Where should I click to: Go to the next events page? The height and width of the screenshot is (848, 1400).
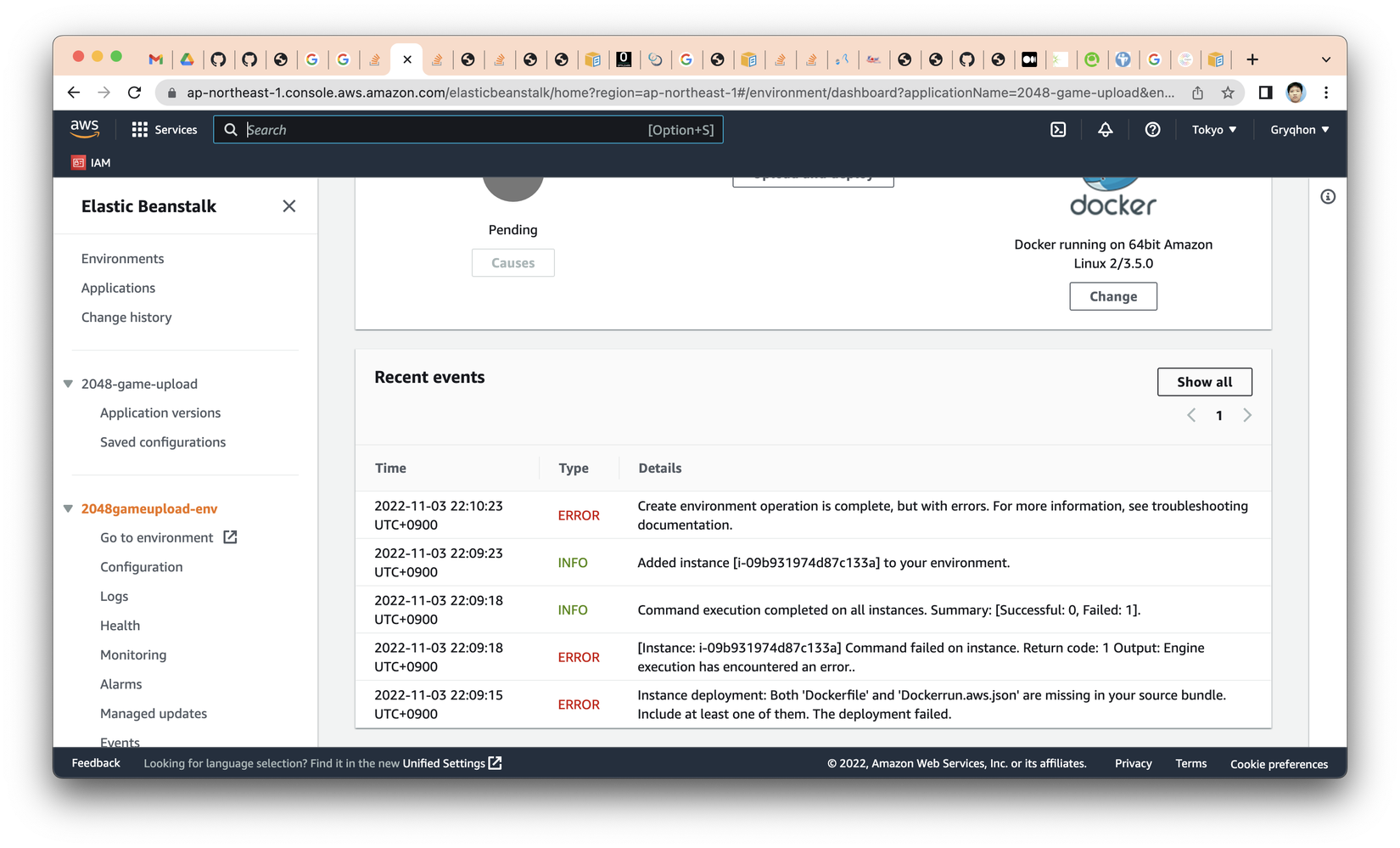[x=1247, y=415]
